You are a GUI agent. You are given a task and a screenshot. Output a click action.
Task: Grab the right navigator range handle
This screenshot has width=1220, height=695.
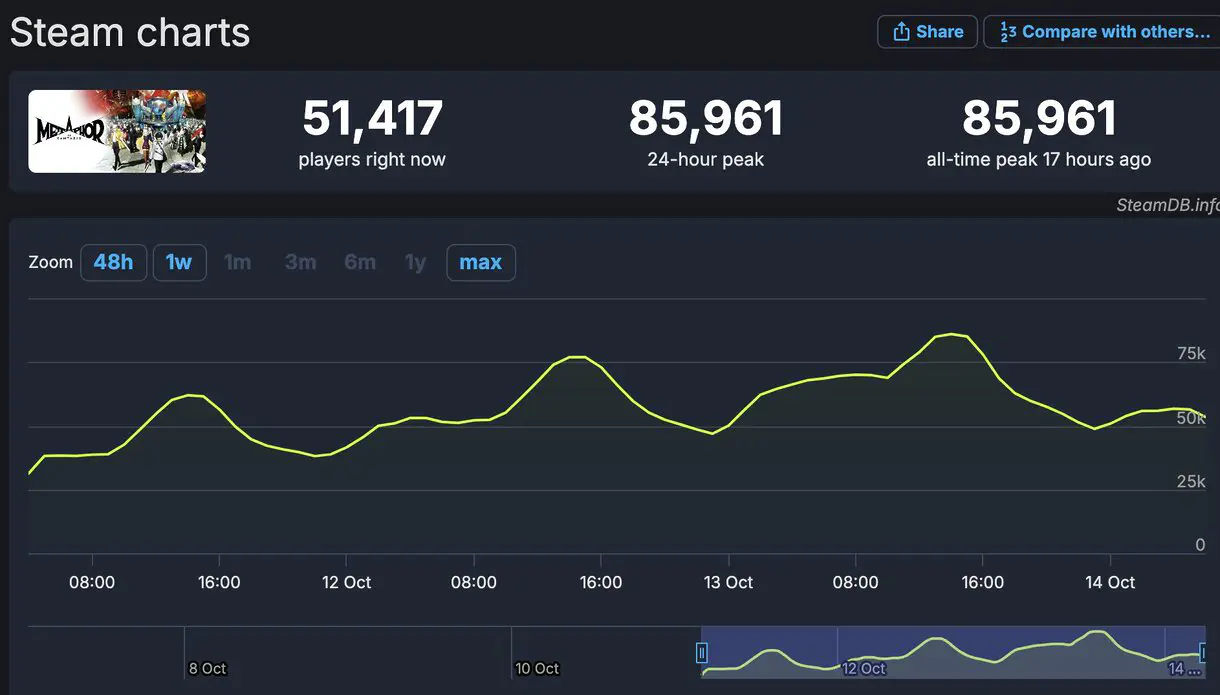(1205, 653)
